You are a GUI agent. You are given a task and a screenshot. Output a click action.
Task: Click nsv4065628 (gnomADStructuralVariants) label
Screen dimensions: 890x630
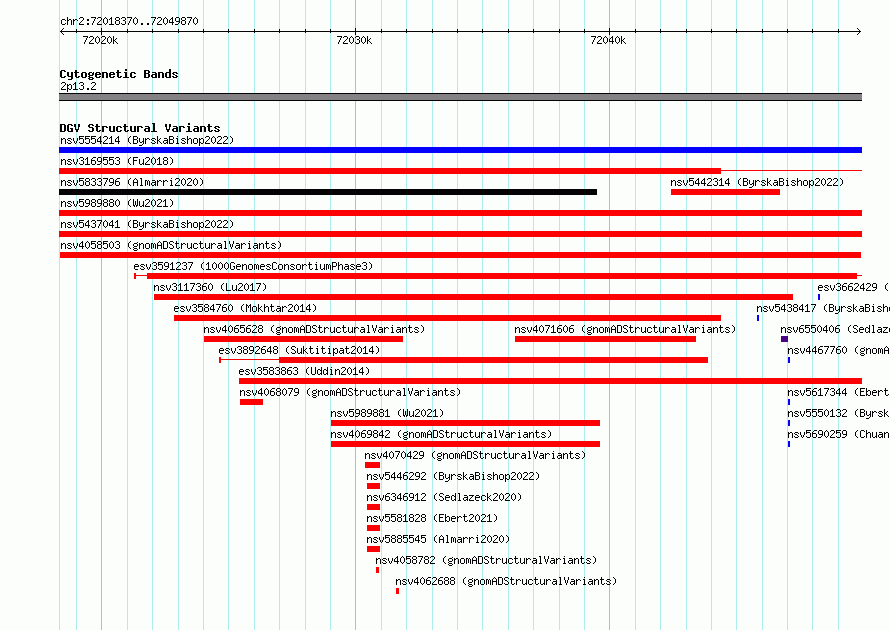click(x=314, y=329)
